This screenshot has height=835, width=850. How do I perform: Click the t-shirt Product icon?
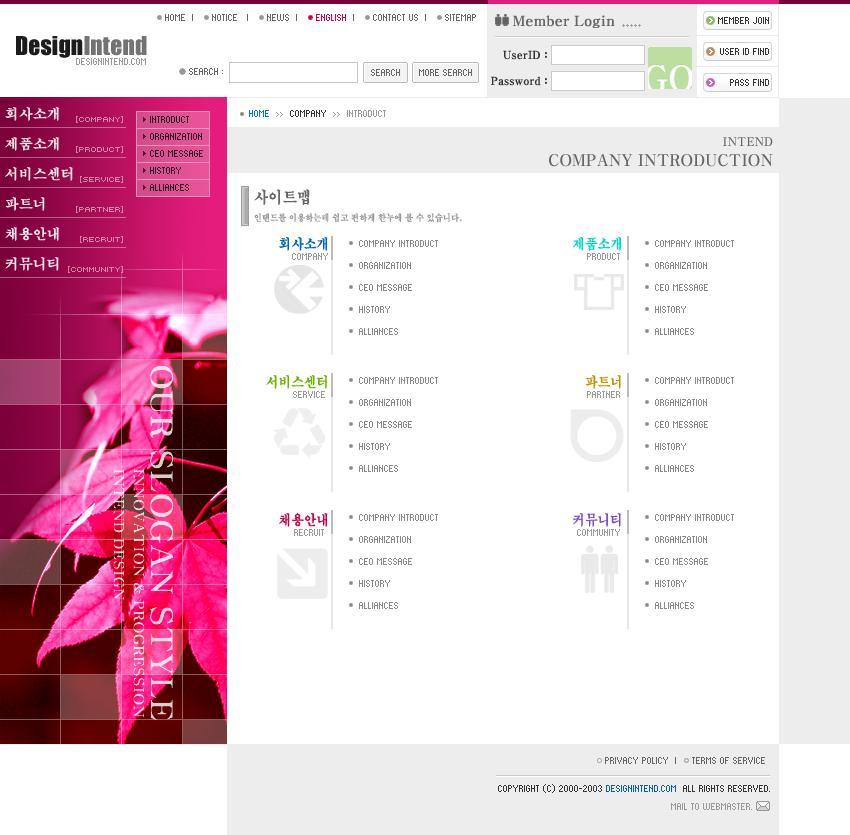(x=598, y=291)
